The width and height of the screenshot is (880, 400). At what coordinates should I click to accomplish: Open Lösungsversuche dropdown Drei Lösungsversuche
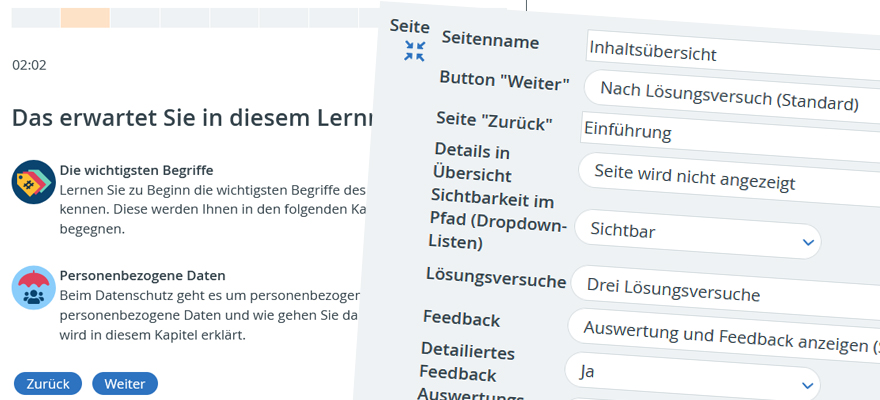pyautogui.click(x=725, y=291)
